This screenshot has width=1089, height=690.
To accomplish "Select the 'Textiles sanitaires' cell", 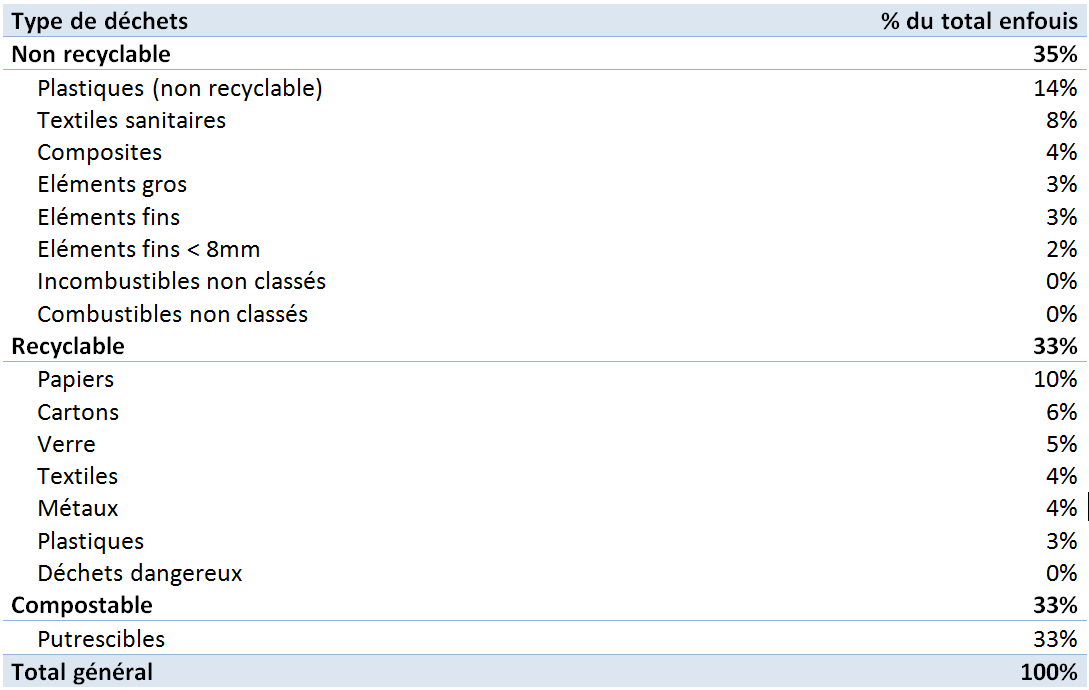I will [131, 120].
